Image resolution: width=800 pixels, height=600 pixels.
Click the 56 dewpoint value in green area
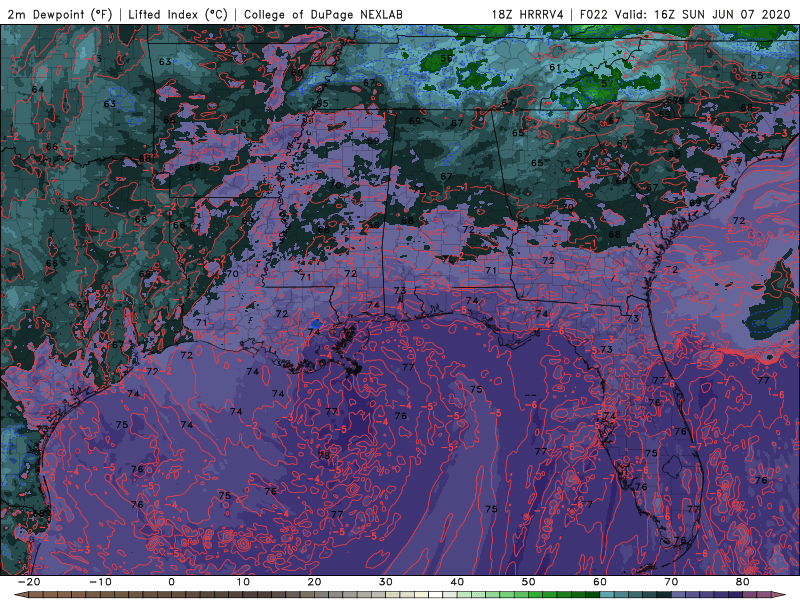tap(446, 58)
